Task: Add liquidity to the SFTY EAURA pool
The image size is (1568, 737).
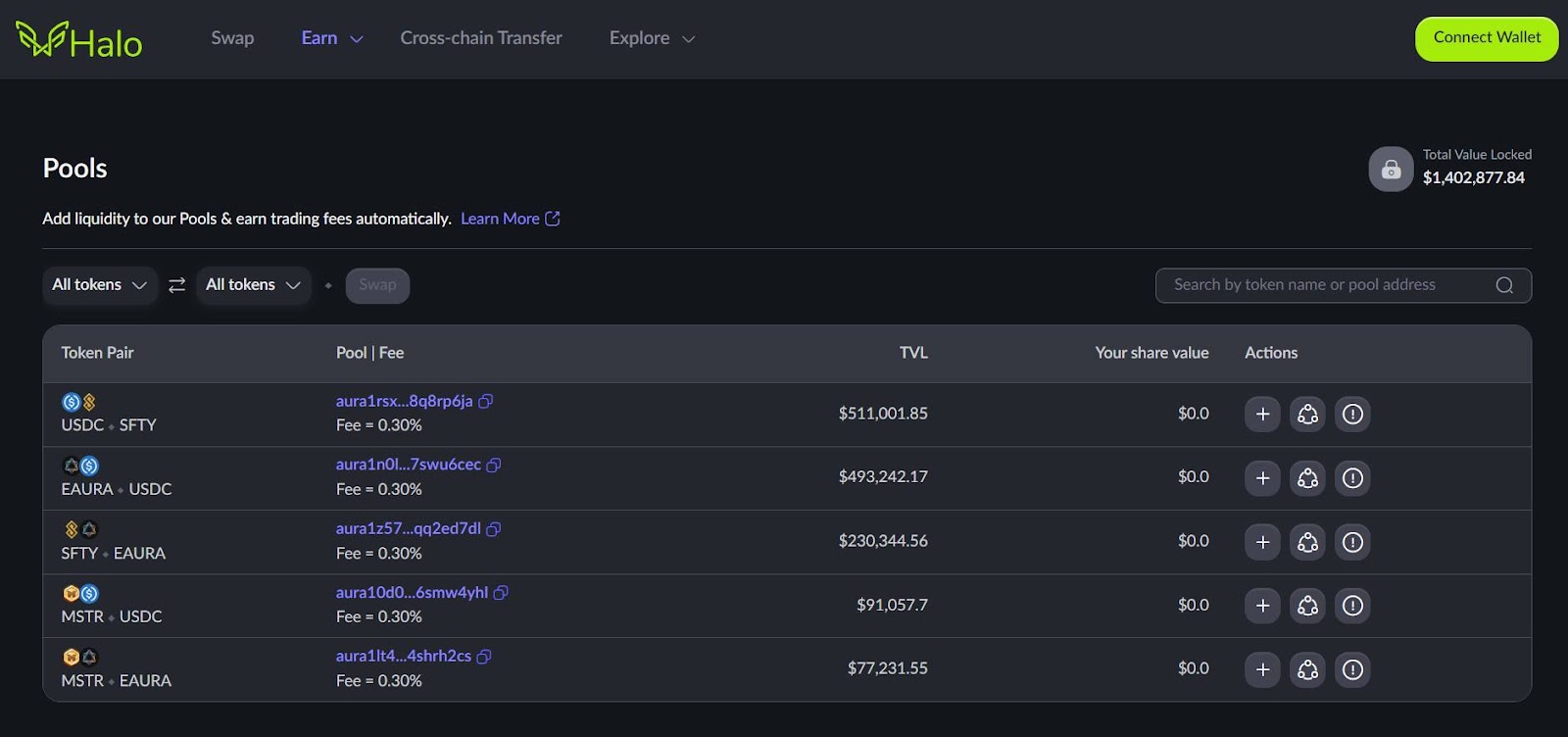Action: pos(1262,542)
